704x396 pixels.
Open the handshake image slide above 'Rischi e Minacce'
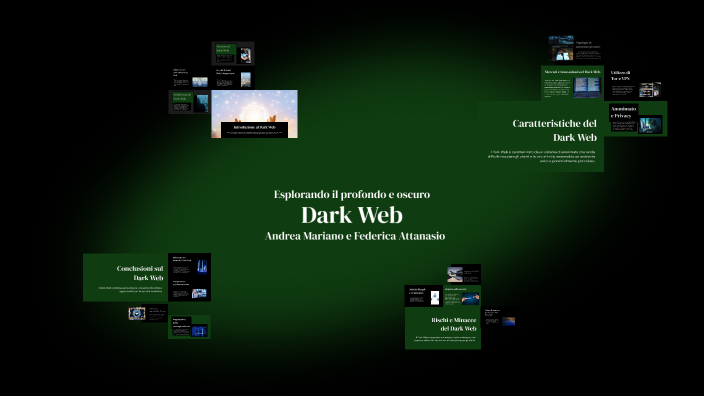click(462, 296)
